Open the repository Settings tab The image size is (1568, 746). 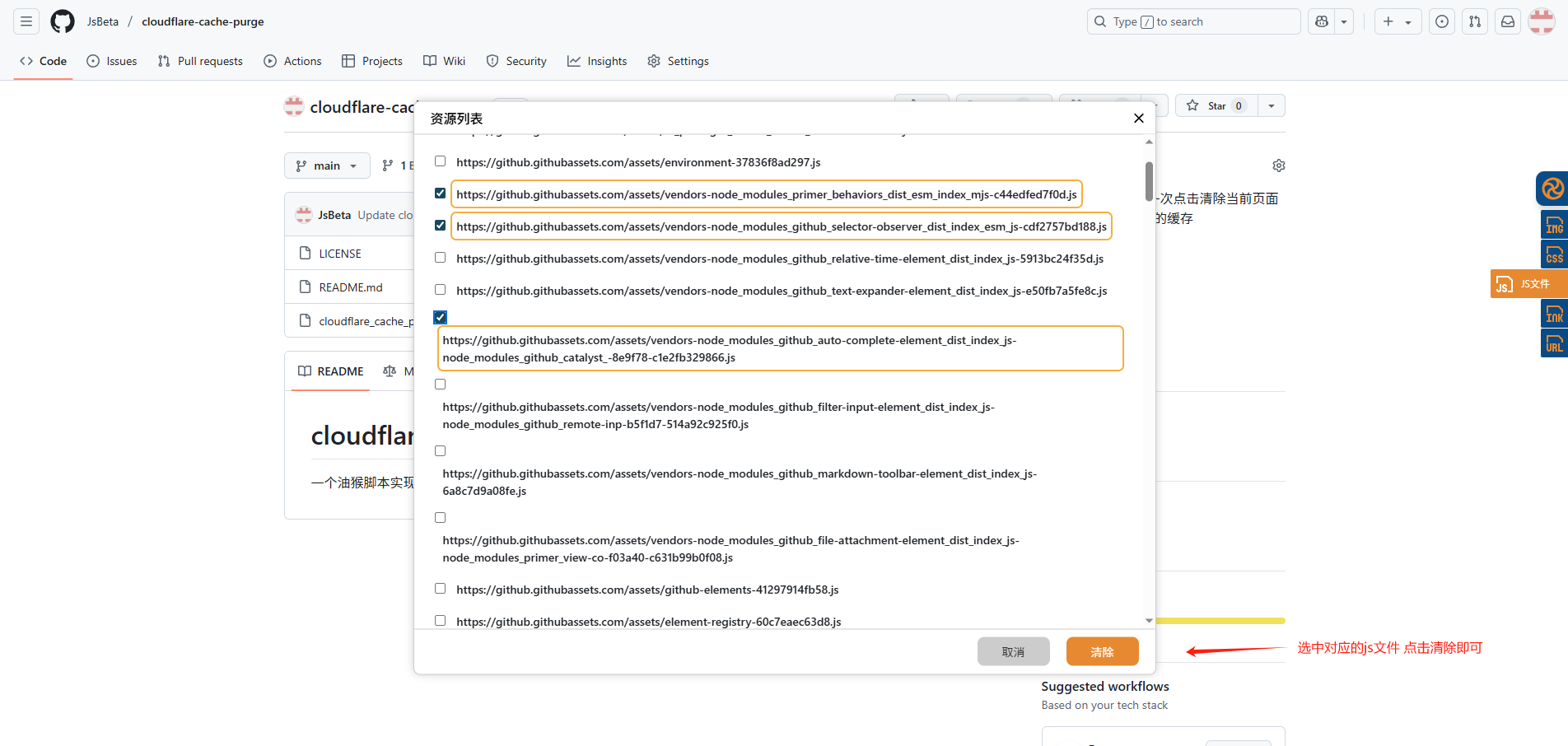tap(678, 61)
